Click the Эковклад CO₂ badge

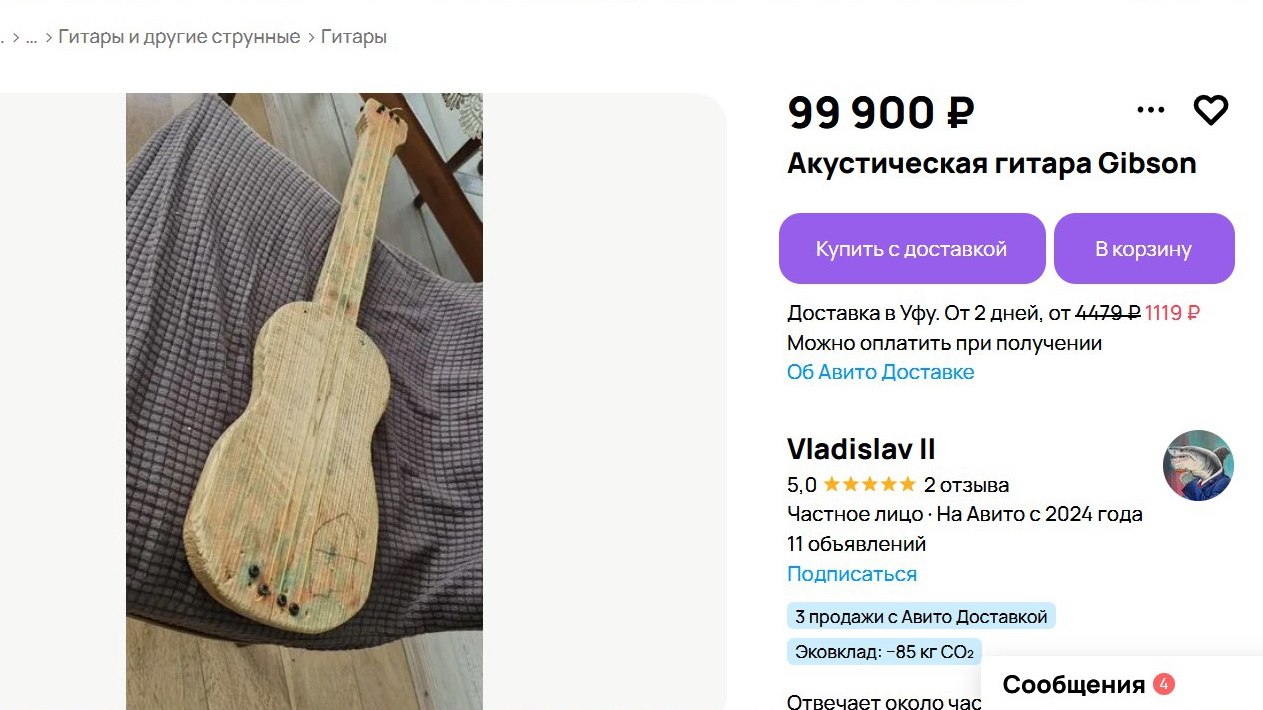pyautogui.click(x=884, y=652)
